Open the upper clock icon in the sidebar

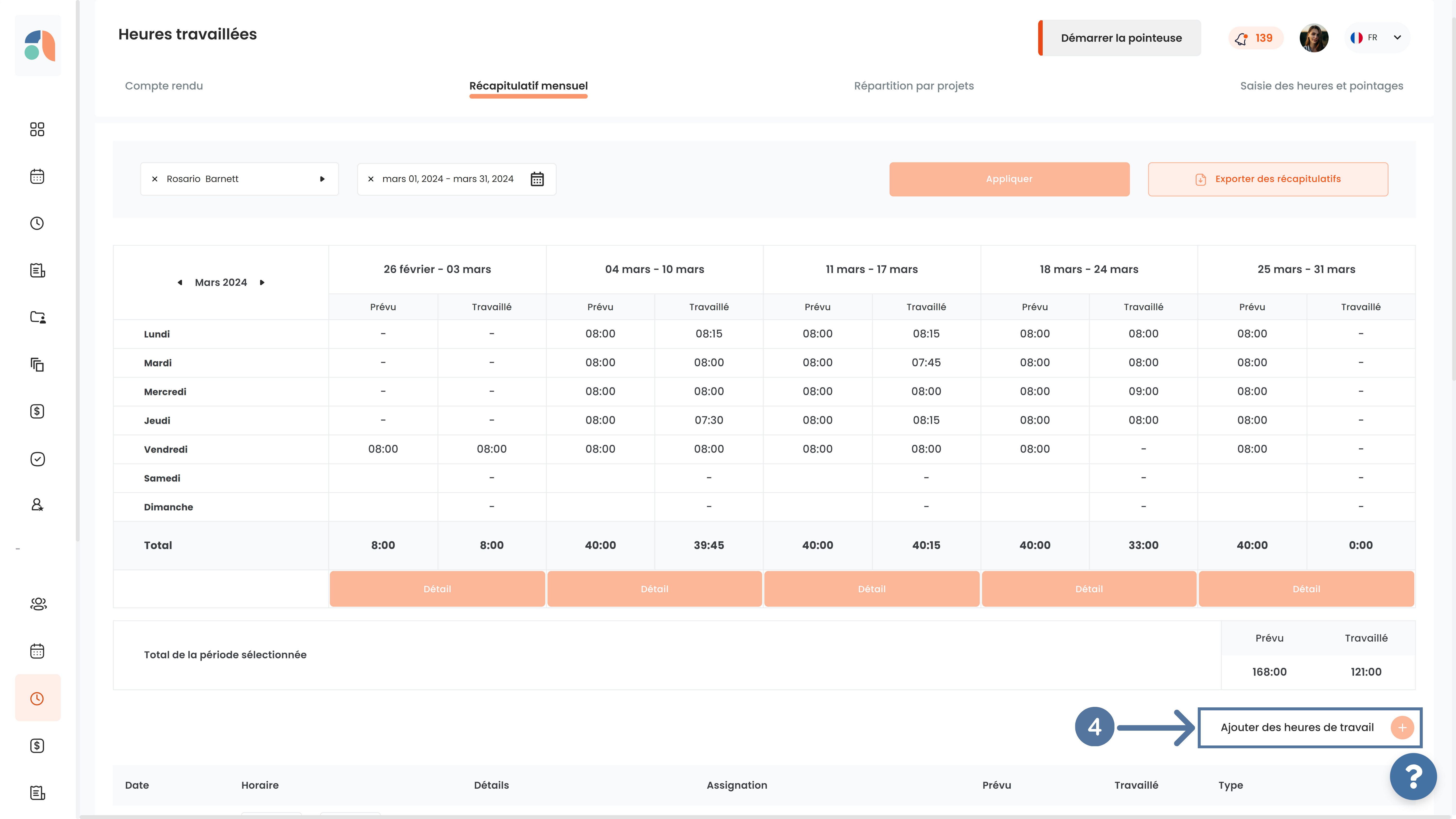(x=37, y=223)
